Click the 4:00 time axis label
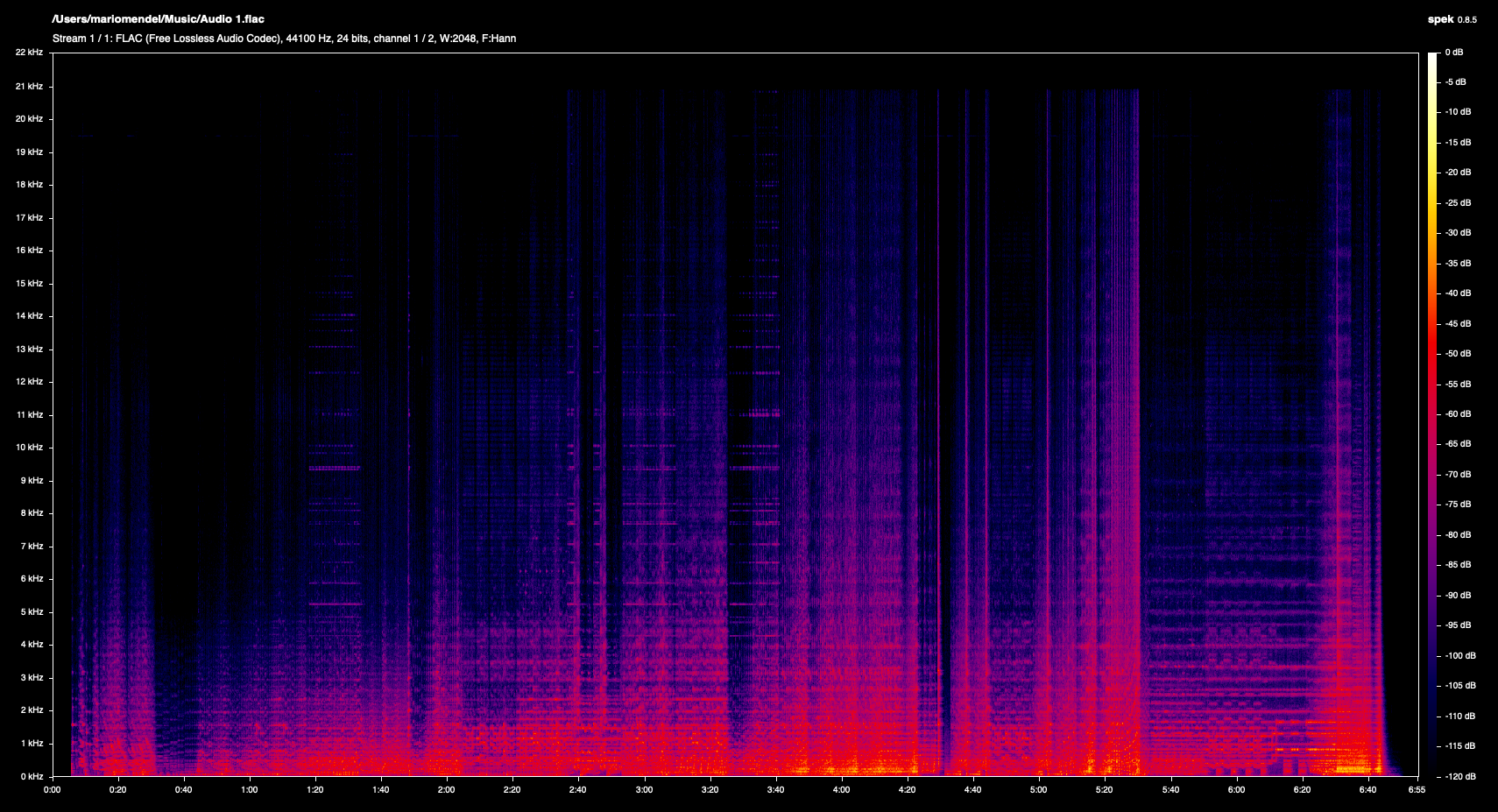This screenshot has height=812, width=1498. click(842, 790)
